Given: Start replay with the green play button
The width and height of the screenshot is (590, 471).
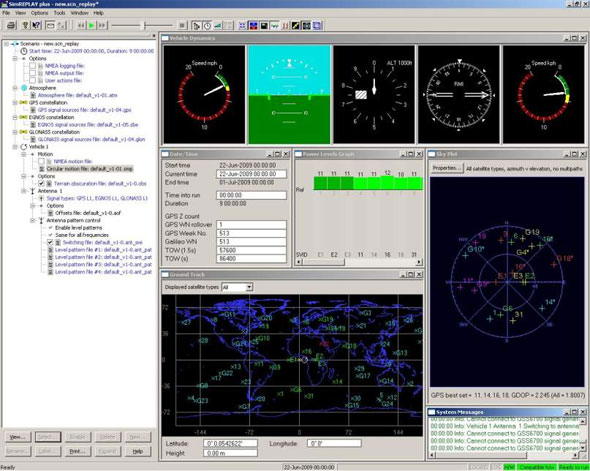Looking at the screenshot, I should [91, 25].
